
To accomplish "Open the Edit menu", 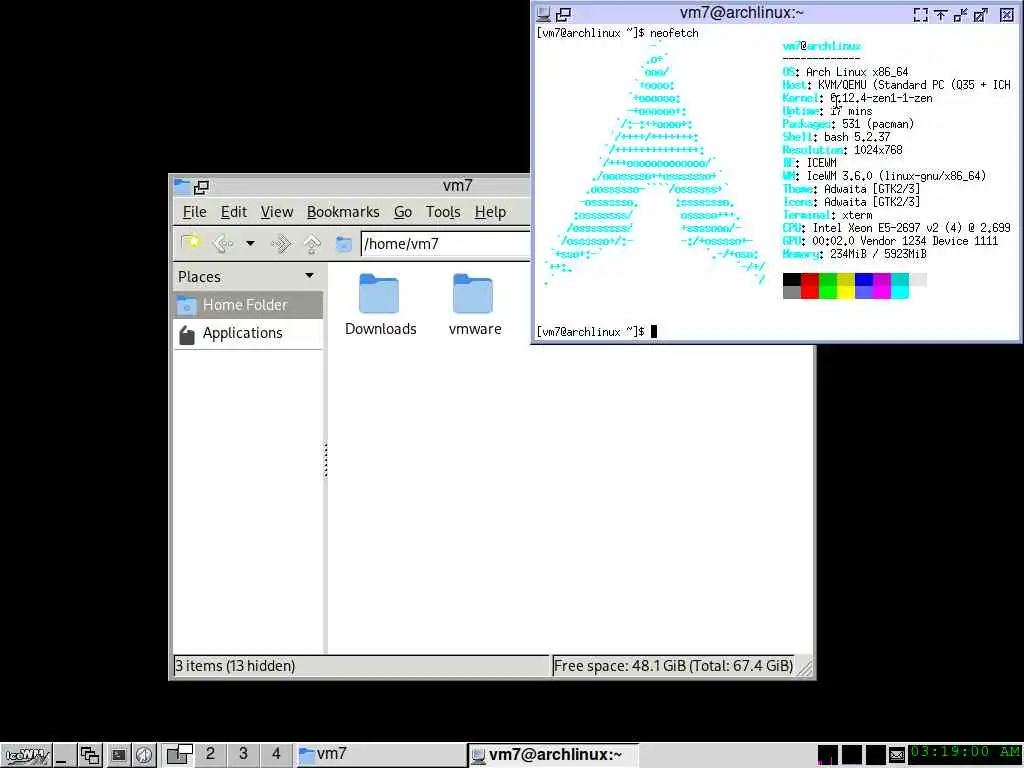I will coord(233,212).
